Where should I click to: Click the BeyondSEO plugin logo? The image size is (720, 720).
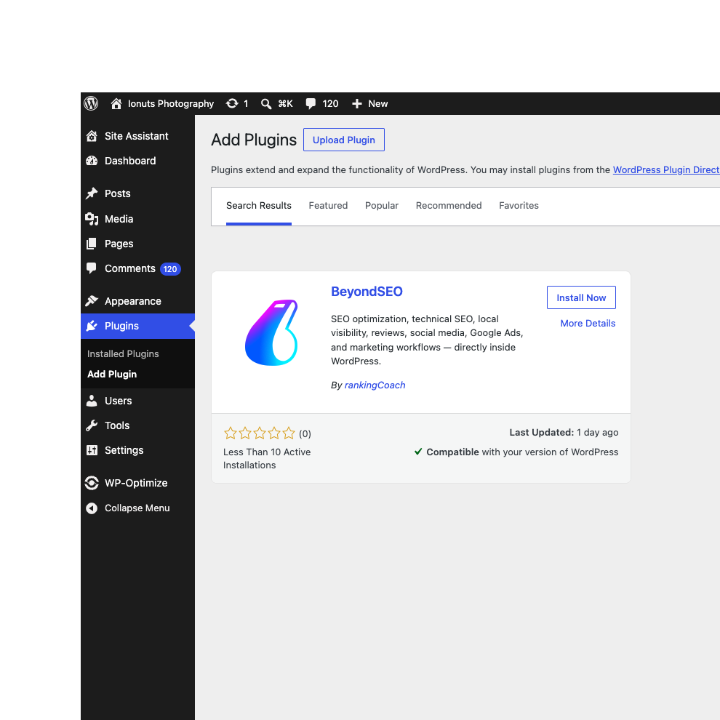[x=271, y=332]
